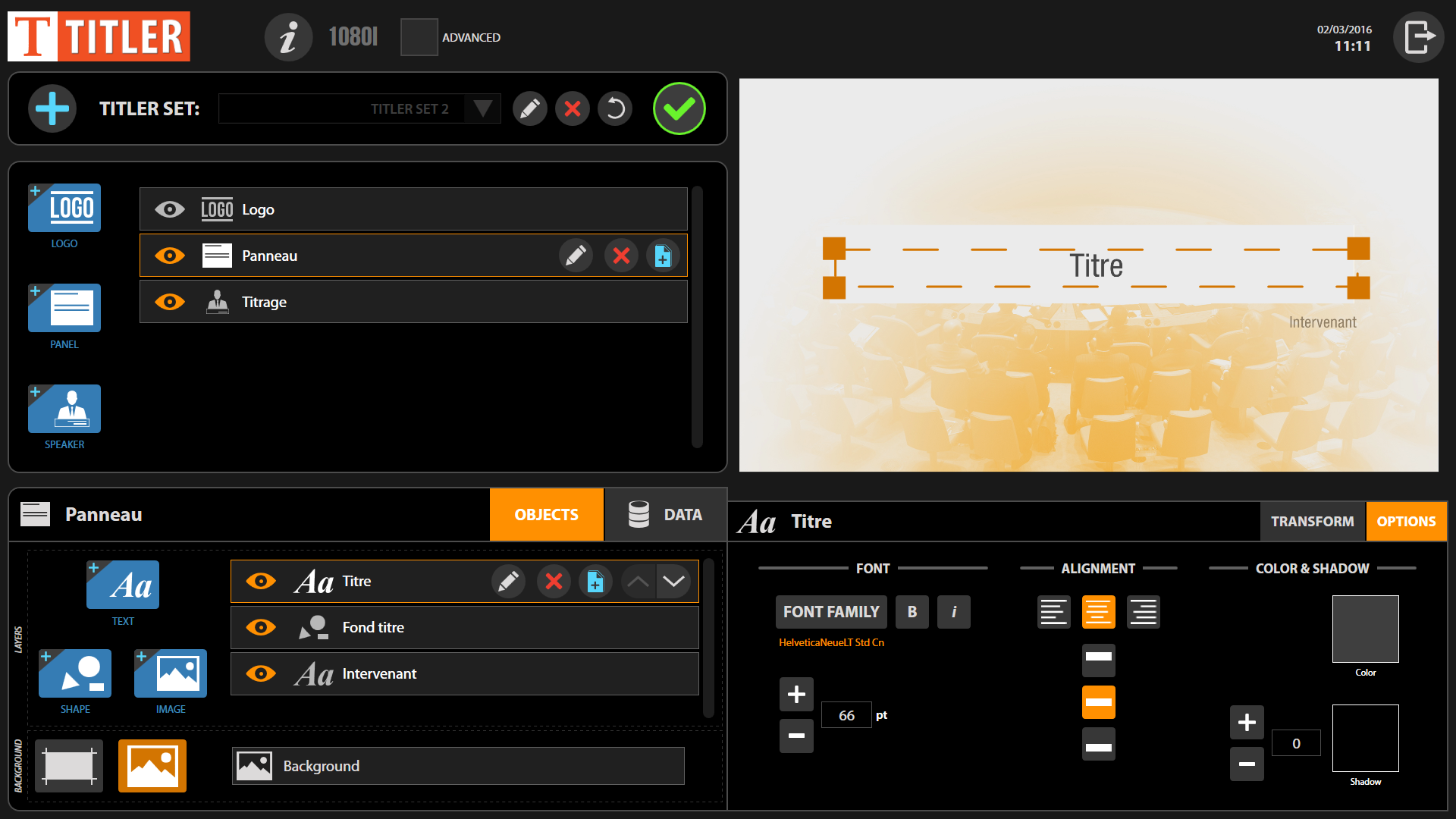The width and height of the screenshot is (1456, 819).
Task: Click the info icon in header
Action: [x=288, y=37]
